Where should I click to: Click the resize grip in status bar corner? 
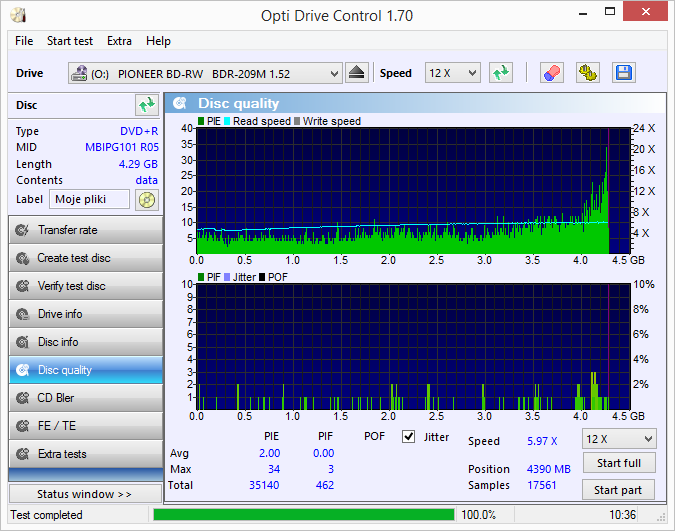pos(661,518)
